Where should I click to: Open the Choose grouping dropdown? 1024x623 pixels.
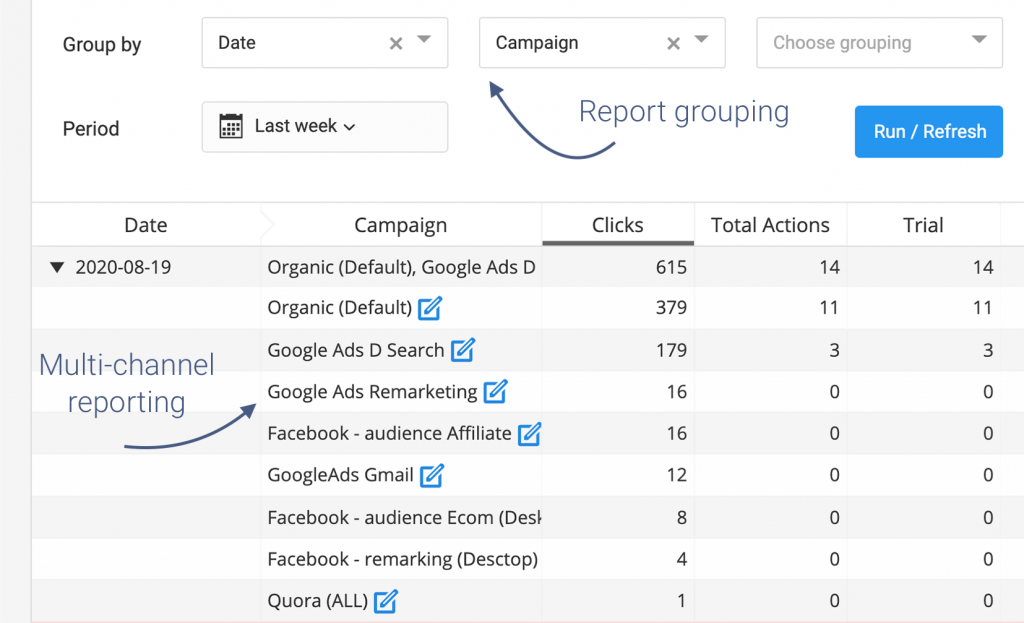pyautogui.click(x=878, y=43)
